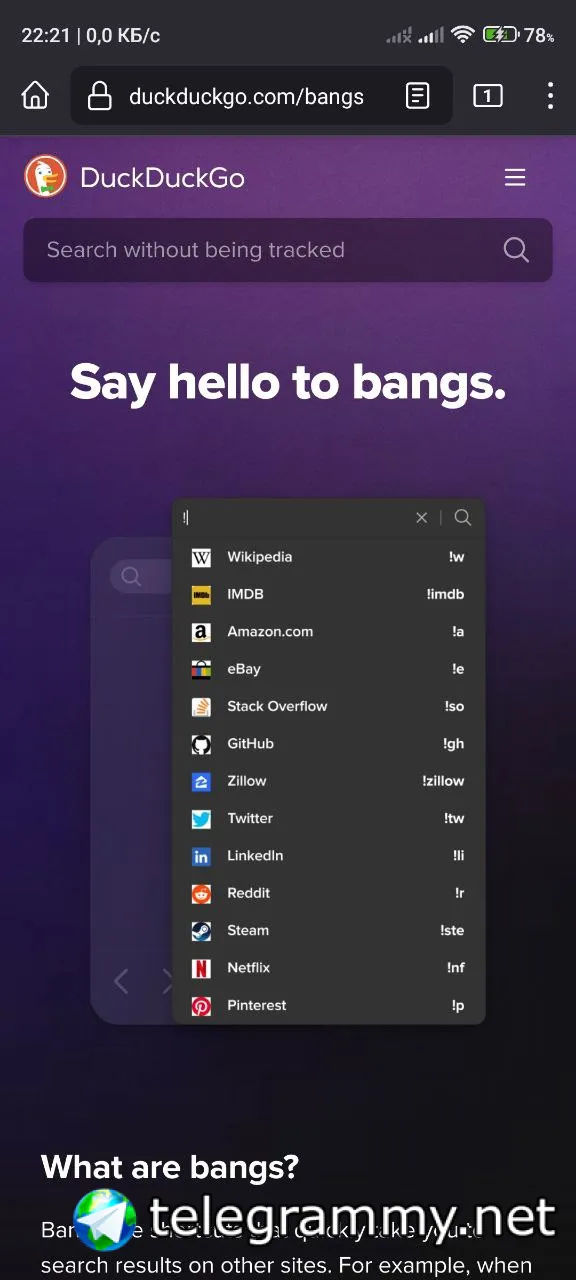The image size is (576, 1280).
Task: Select the 'Twitter' label in the list
Action: coord(250,818)
